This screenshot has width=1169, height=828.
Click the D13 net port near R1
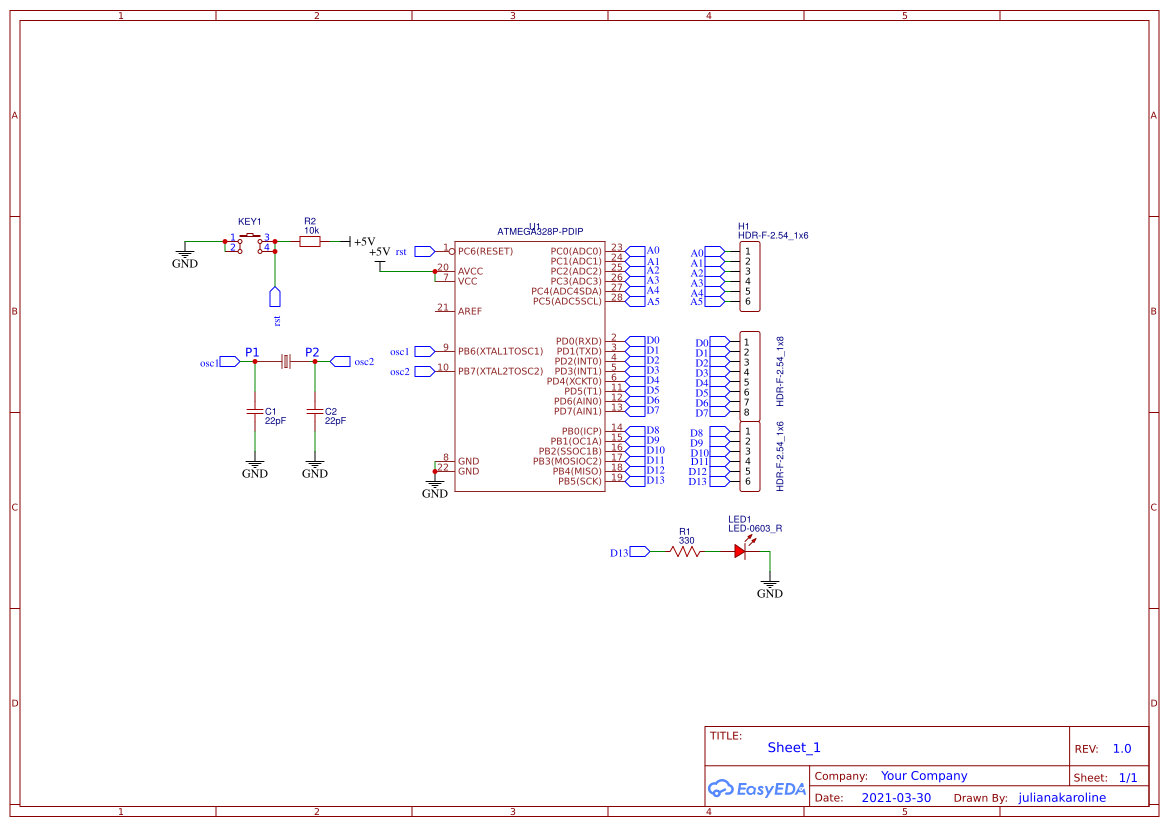coord(638,551)
